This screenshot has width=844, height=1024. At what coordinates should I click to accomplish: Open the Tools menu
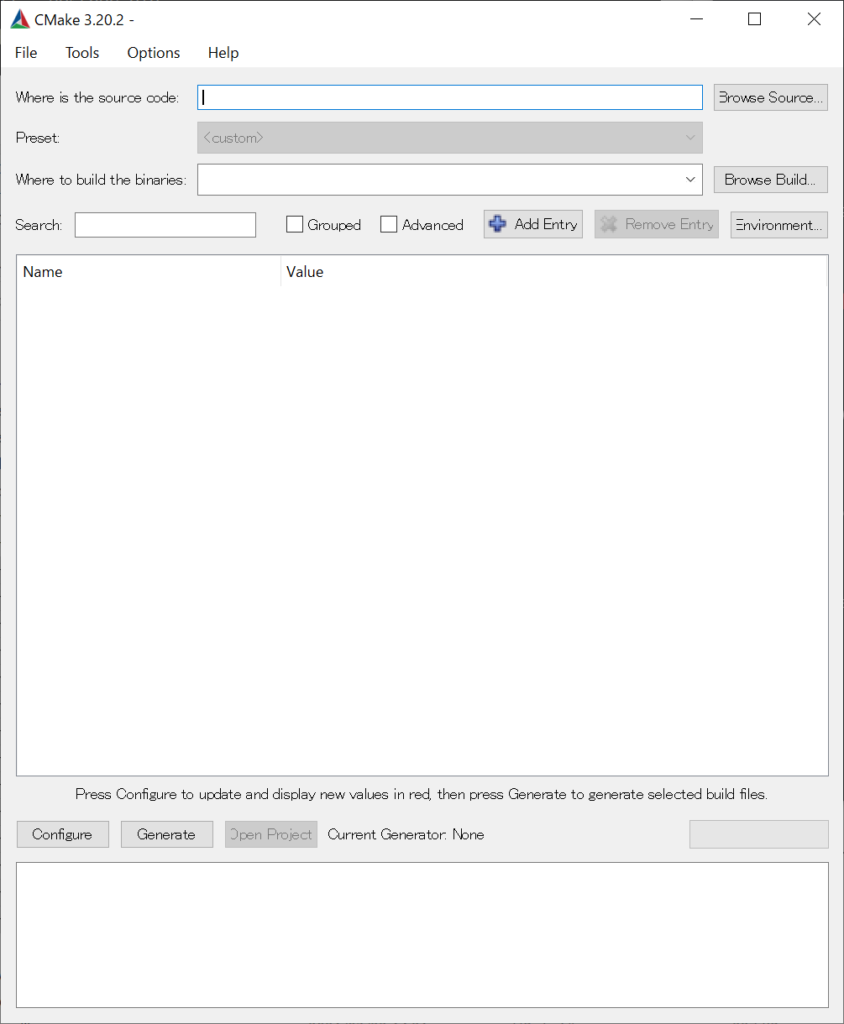[x=82, y=53]
